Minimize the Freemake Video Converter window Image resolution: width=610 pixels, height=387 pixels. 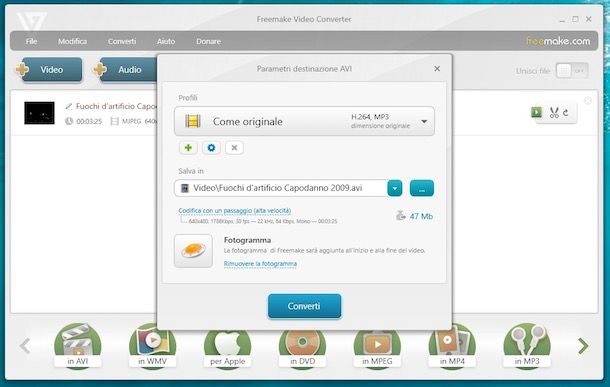click(563, 19)
